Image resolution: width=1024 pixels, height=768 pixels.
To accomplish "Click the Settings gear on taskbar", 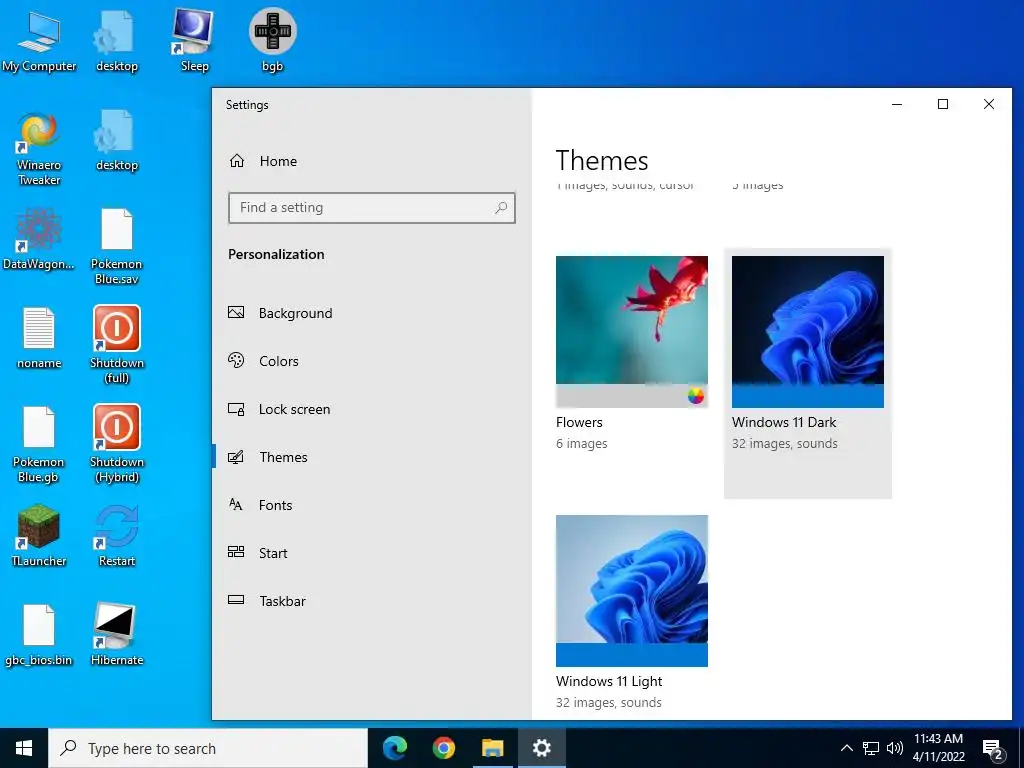I will 541,748.
